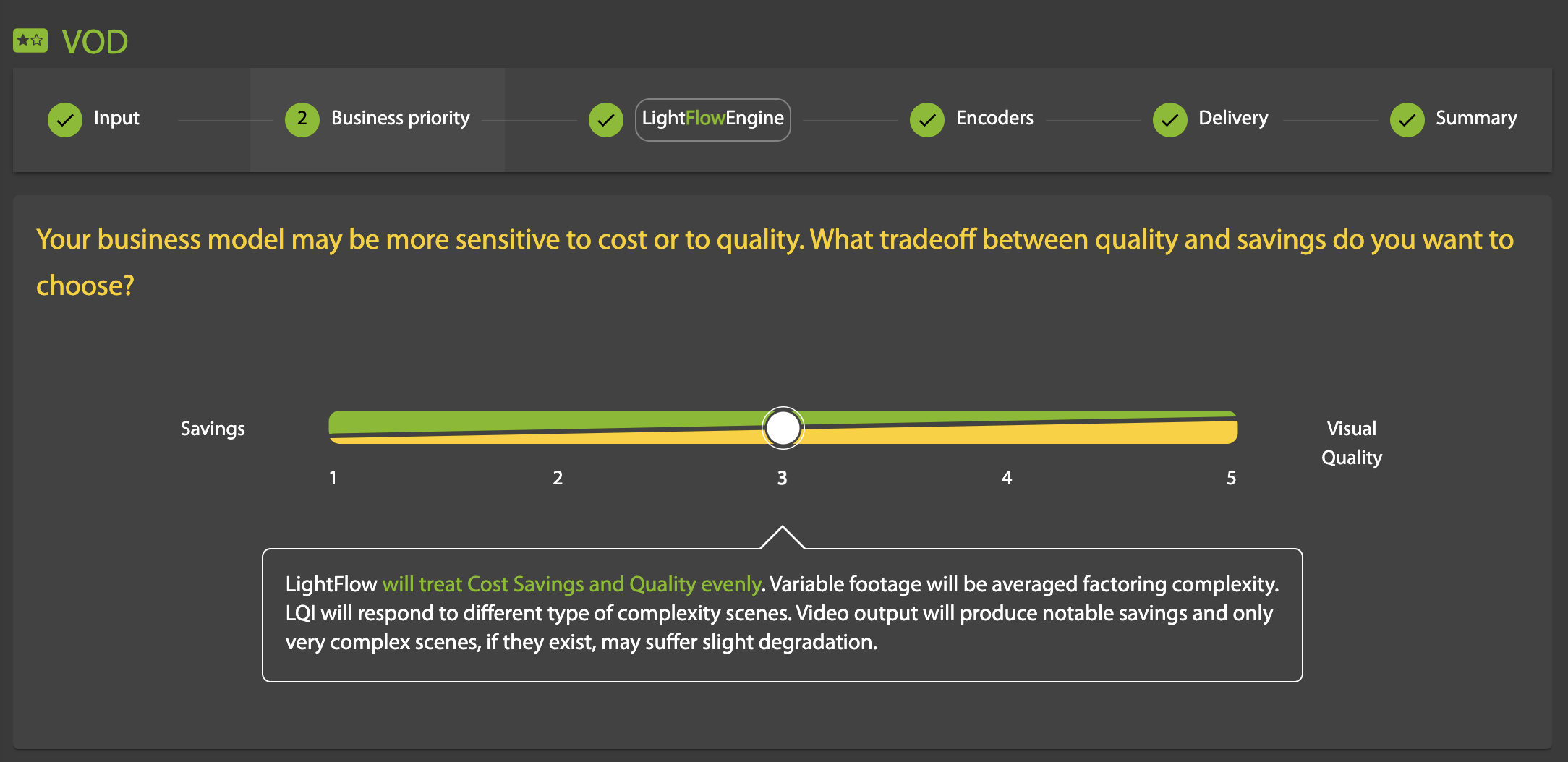Set tradeoff slider to level 5
The width and height of the screenshot is (1568, 762).
click(x=1231, y=428)
